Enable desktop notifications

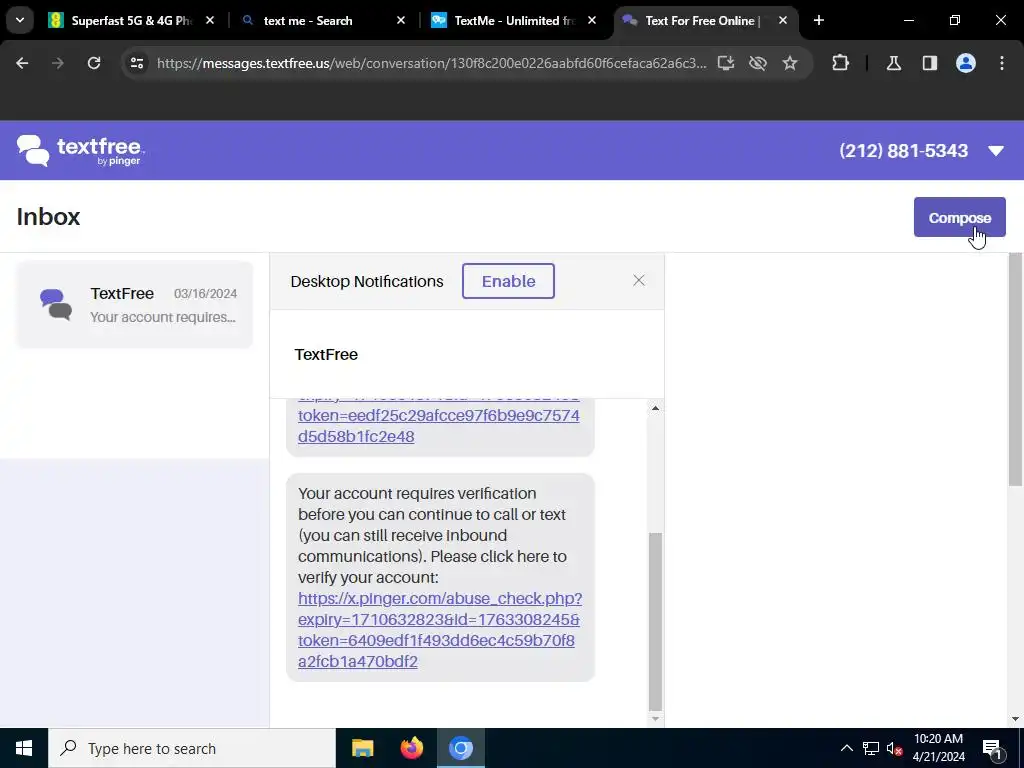click(508, 281)
